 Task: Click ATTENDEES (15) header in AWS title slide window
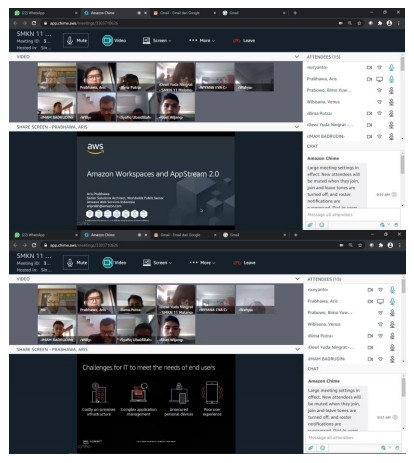(323, 57)
